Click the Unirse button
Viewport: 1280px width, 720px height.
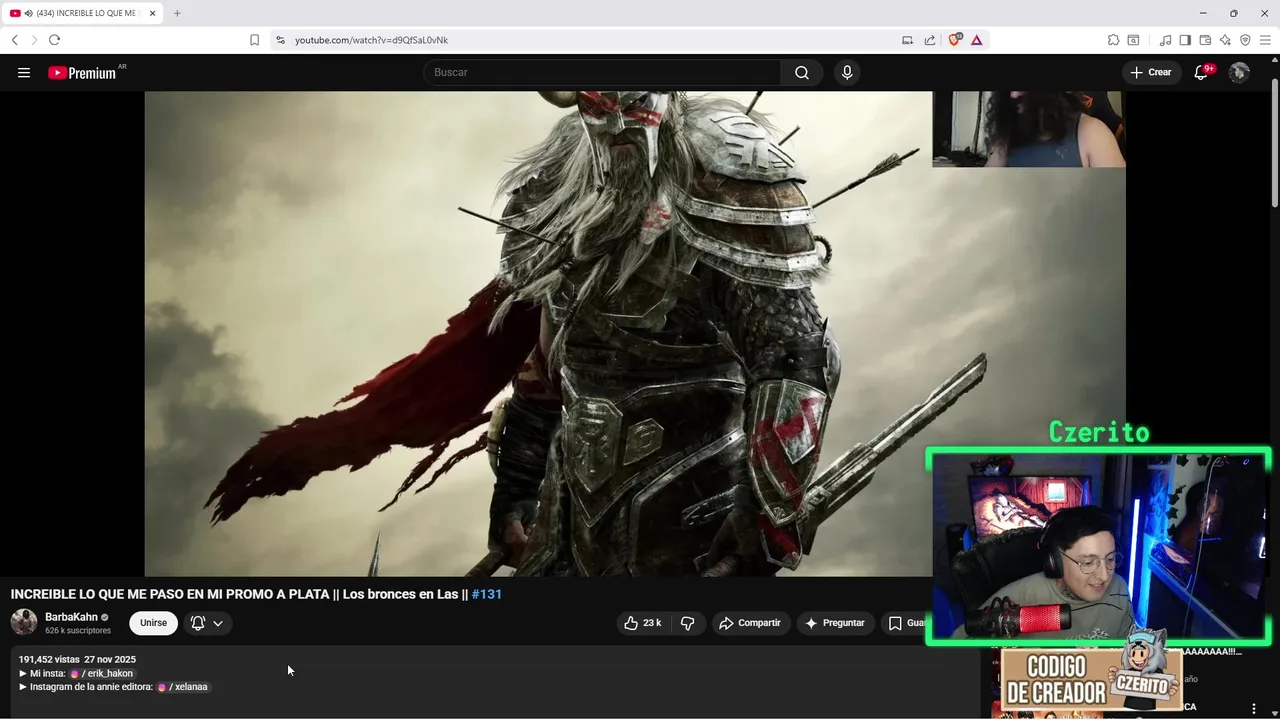pyautogui.click(x=153, y=623)
